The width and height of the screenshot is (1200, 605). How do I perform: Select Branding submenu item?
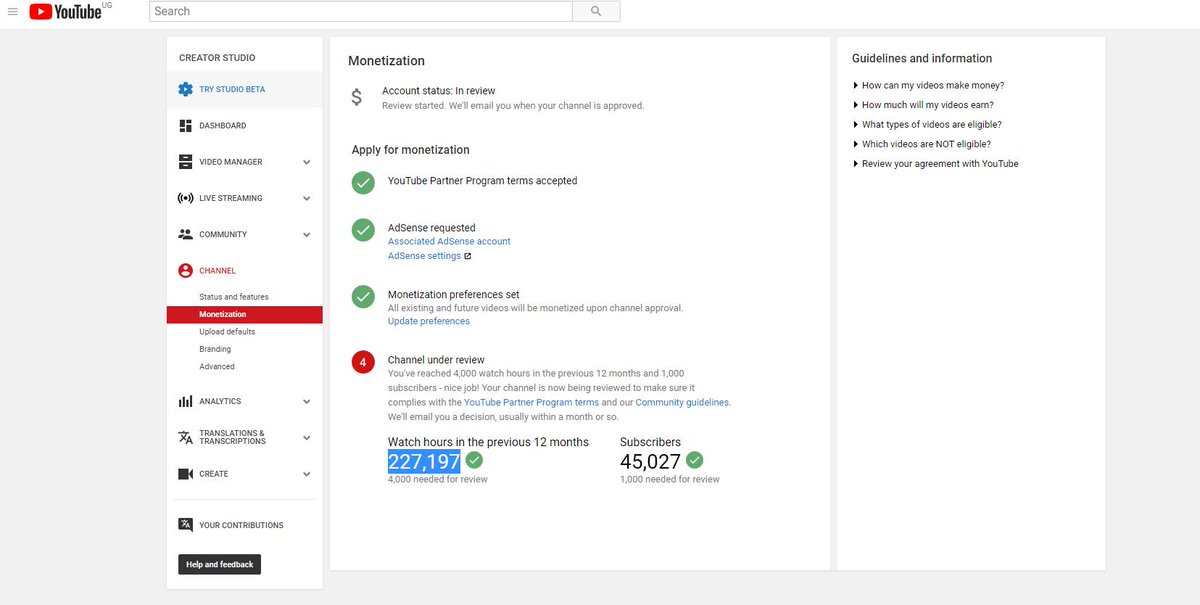(x=215, y=349)
